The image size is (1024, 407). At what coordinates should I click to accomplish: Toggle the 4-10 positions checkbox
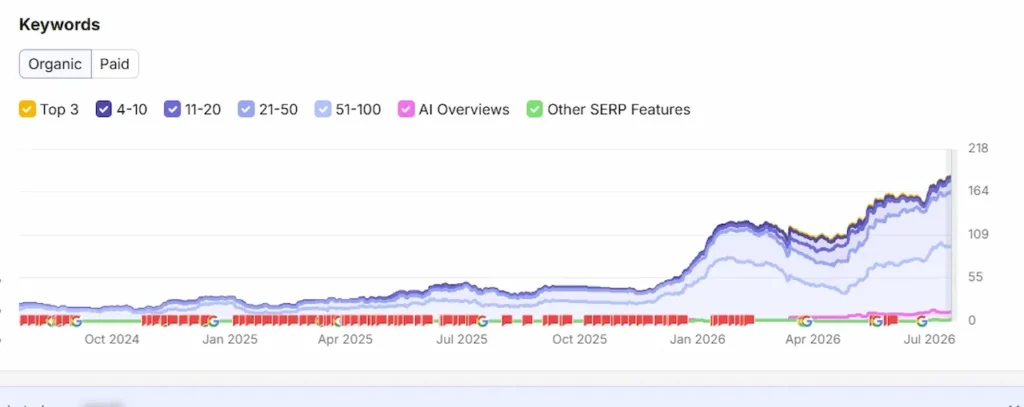tap(104, 109)
